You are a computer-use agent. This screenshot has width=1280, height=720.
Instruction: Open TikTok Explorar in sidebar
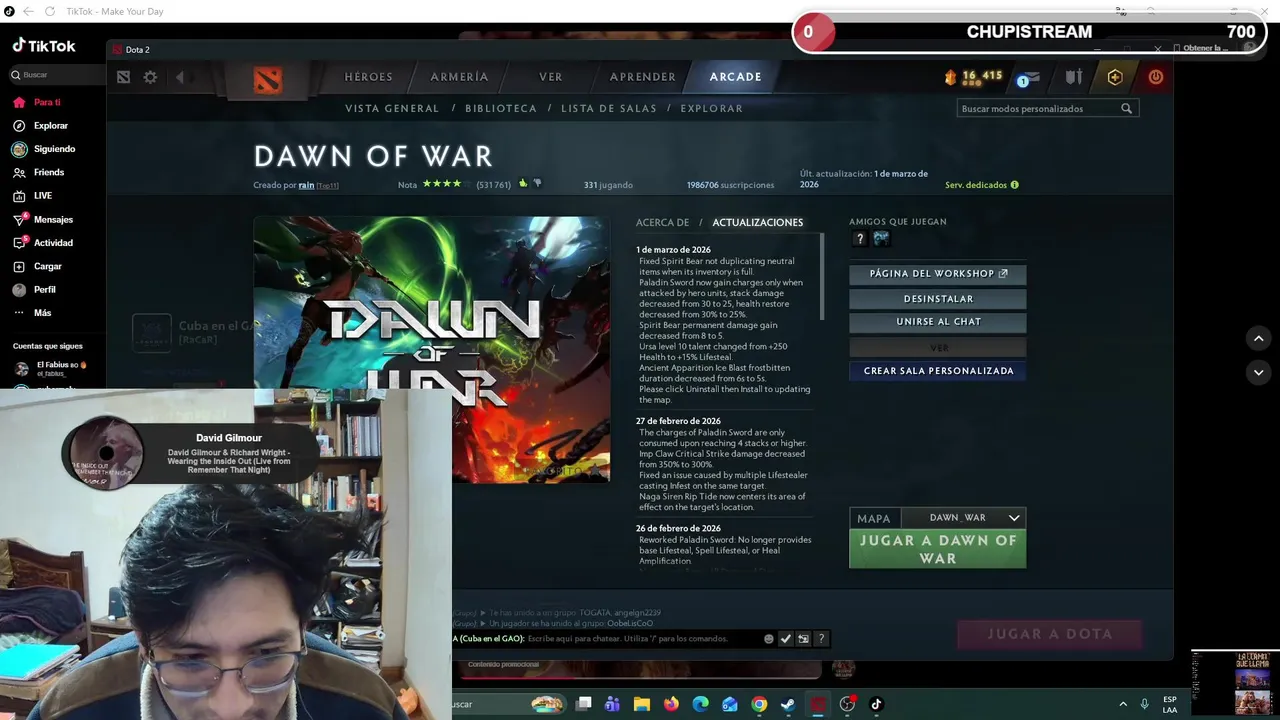40,126
